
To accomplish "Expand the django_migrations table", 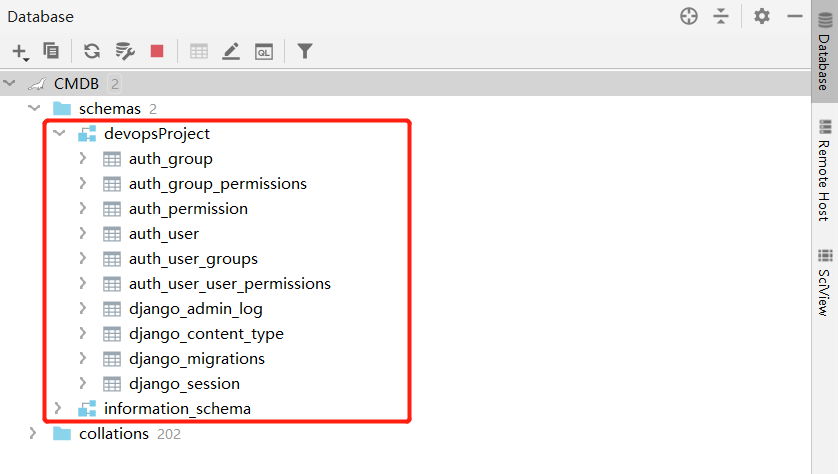I will pos(83,359).
